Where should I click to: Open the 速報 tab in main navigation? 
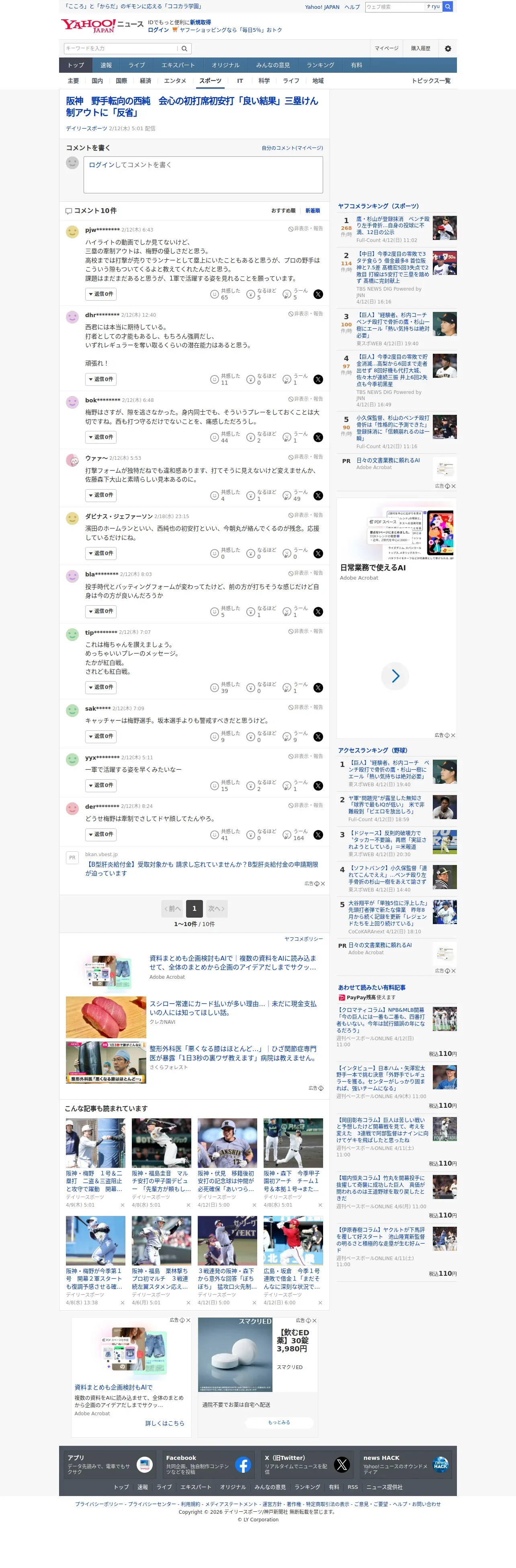[106, 65]
